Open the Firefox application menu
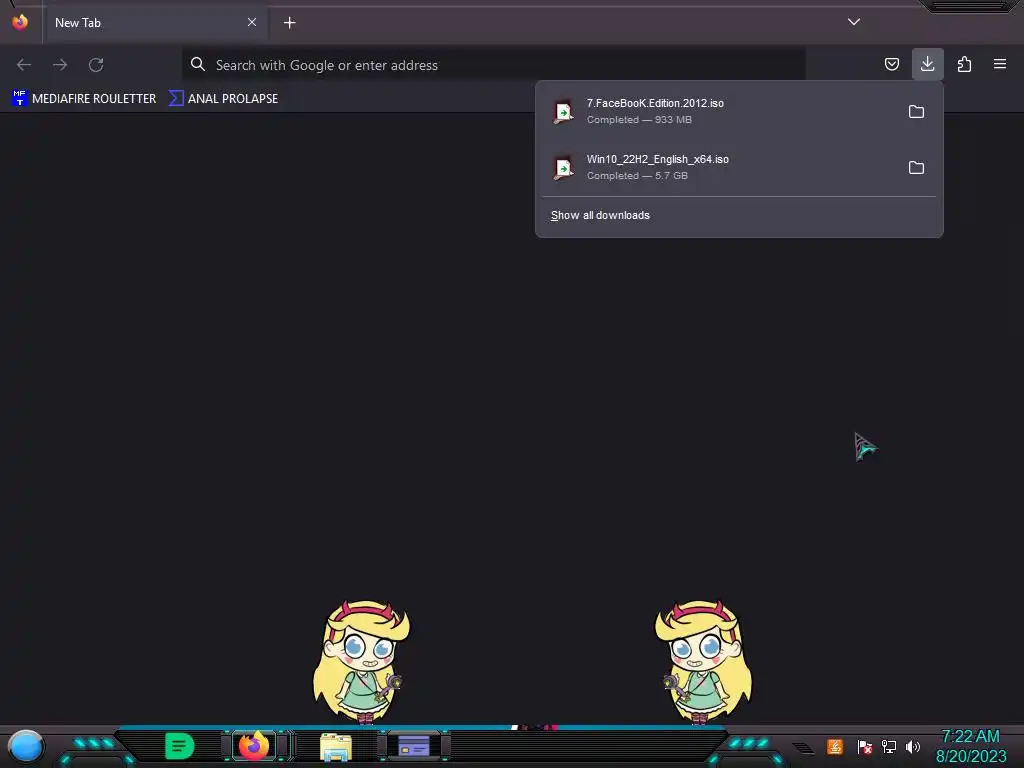1024x768 pixels. (1000, 64)
